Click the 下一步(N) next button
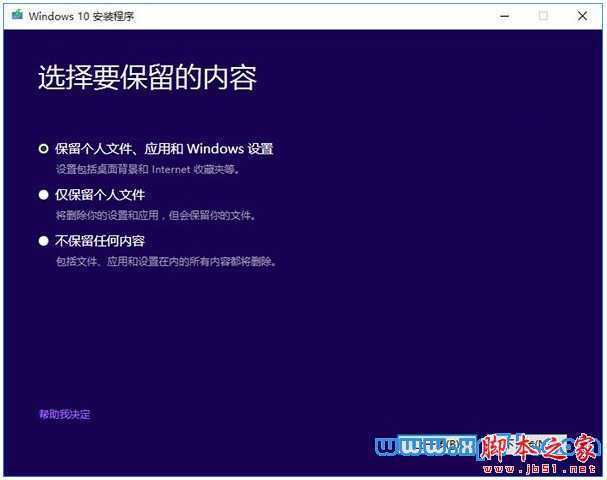The width and height of the screenshot is (607, 480). click(x=528, y=444)
